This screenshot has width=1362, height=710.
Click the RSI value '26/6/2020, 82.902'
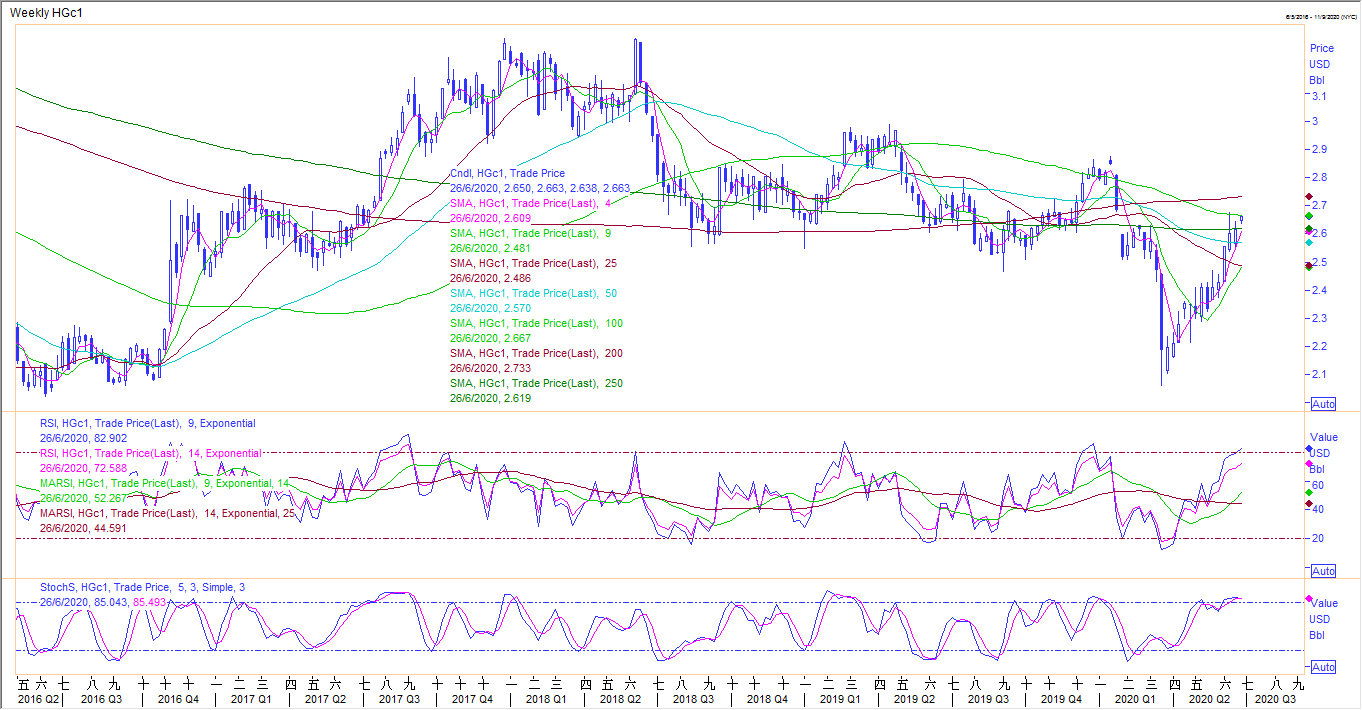click(x=83, y=438)
